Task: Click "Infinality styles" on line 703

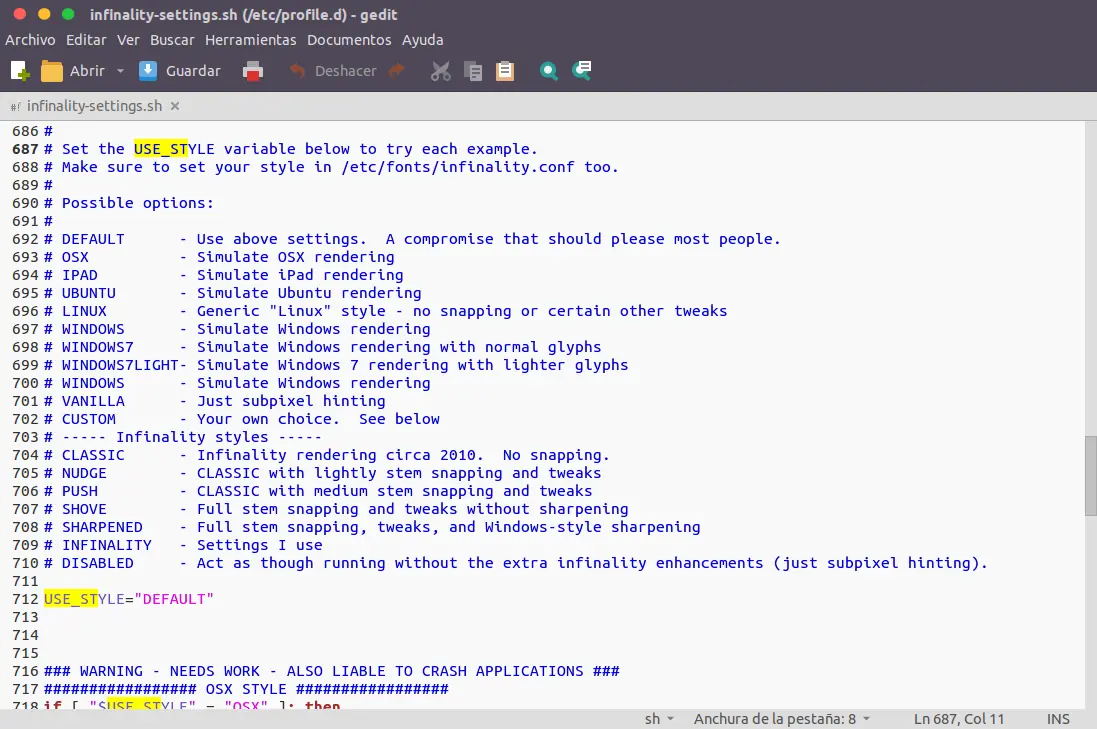Action: tap(192, 437)
